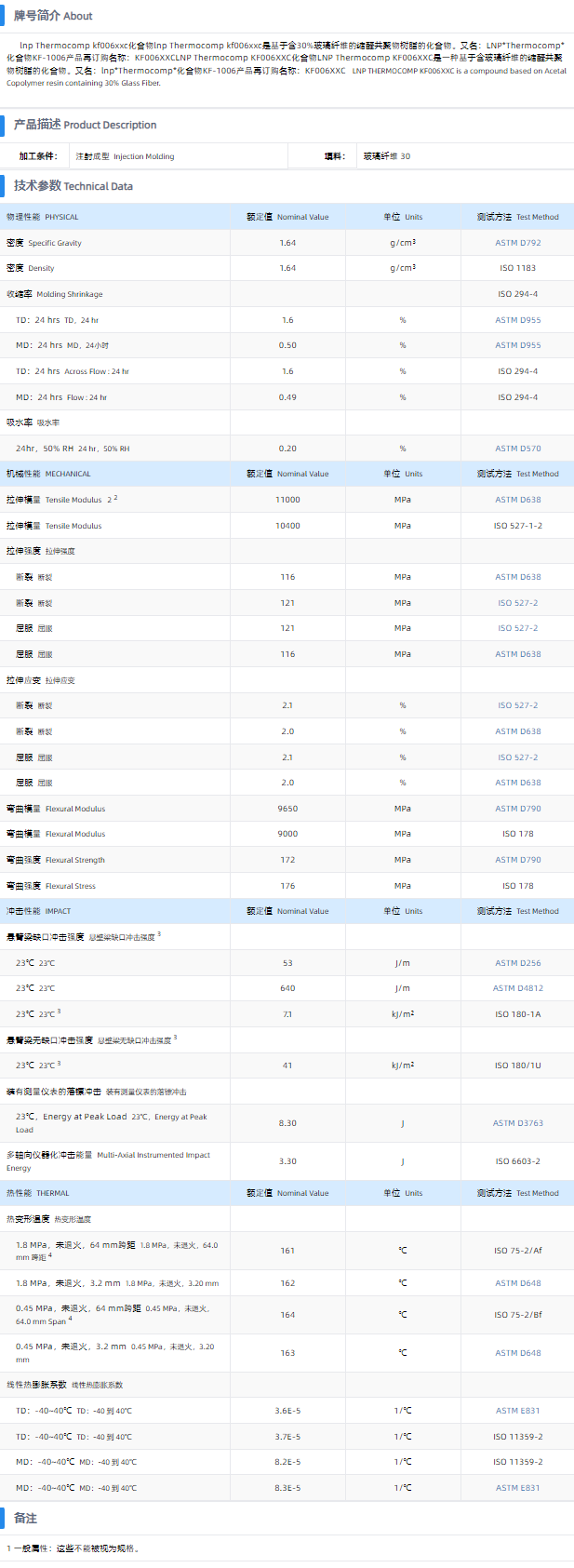574x1568 pixels.
Task: Select the 物理性能 PHYSICAL table header
Action: point(43,217)
